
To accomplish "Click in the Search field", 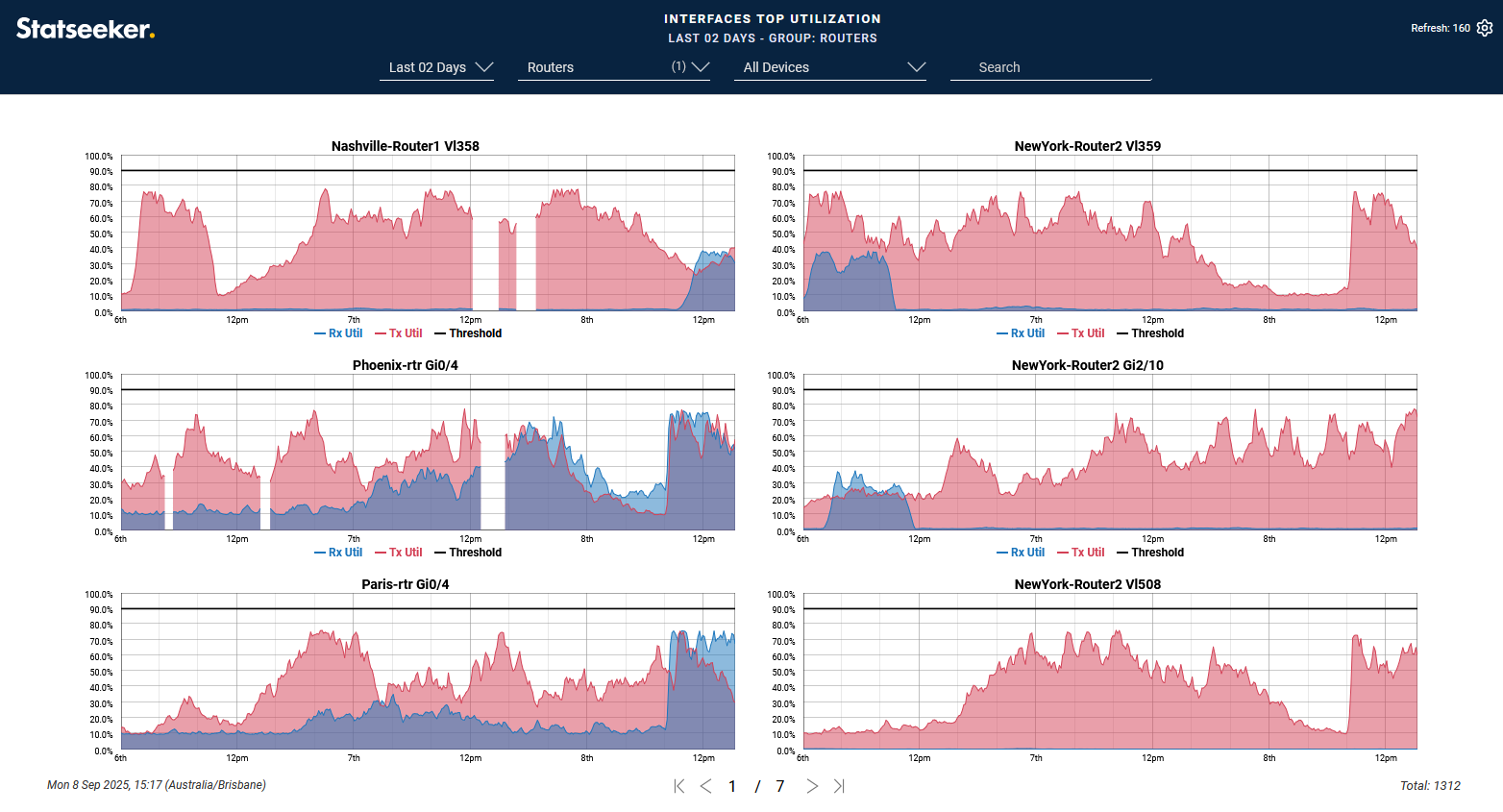I will pyautogui.click(x=1049, y=67).
